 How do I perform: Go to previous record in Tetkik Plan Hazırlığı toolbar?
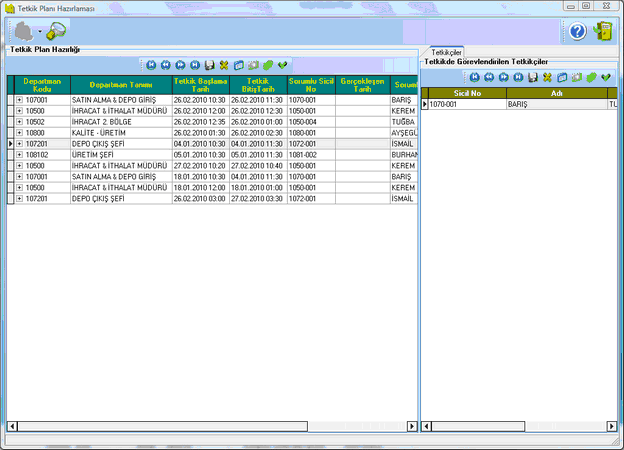click(166, 65)
